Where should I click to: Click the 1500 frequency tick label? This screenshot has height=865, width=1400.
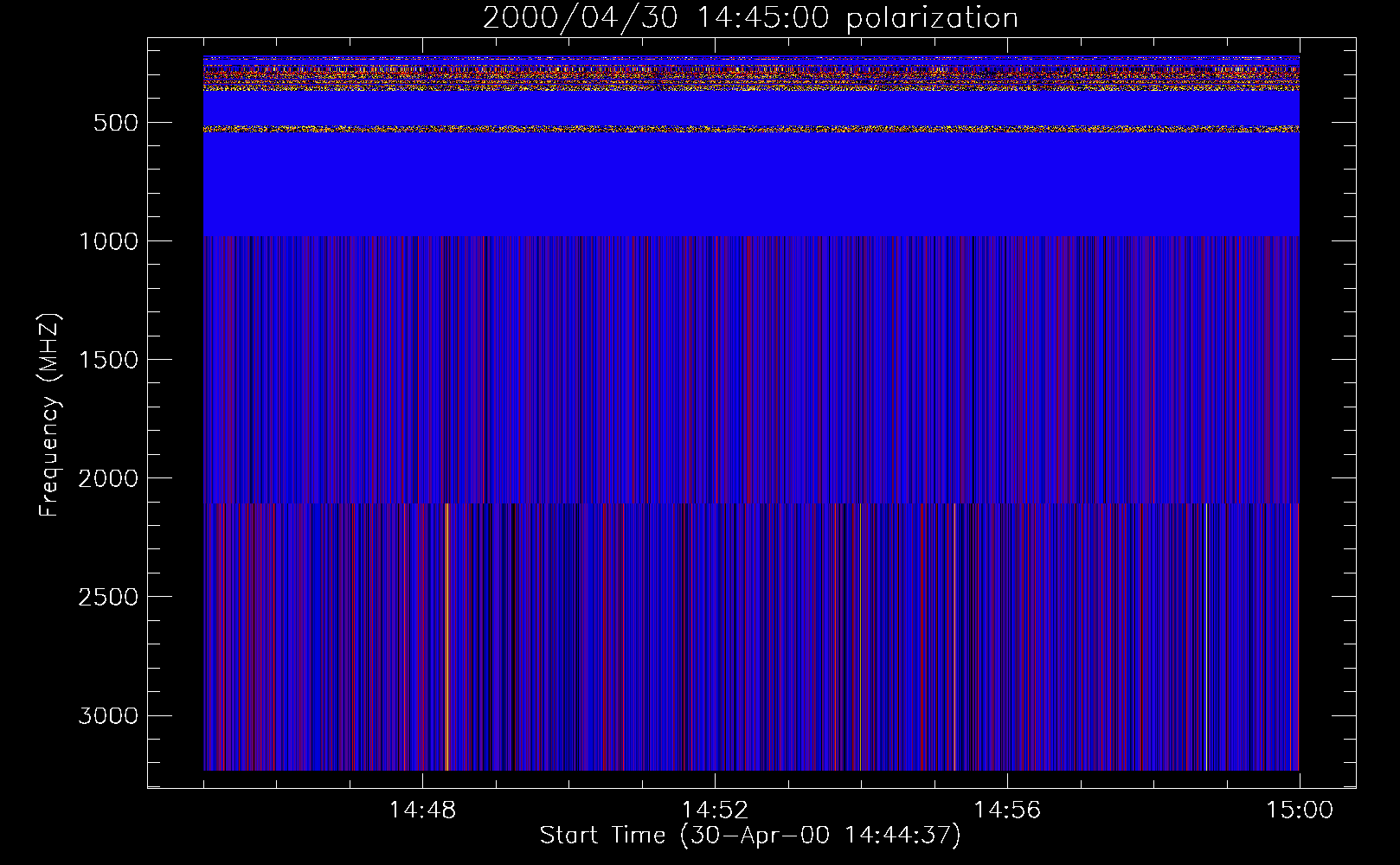(108, 360)
